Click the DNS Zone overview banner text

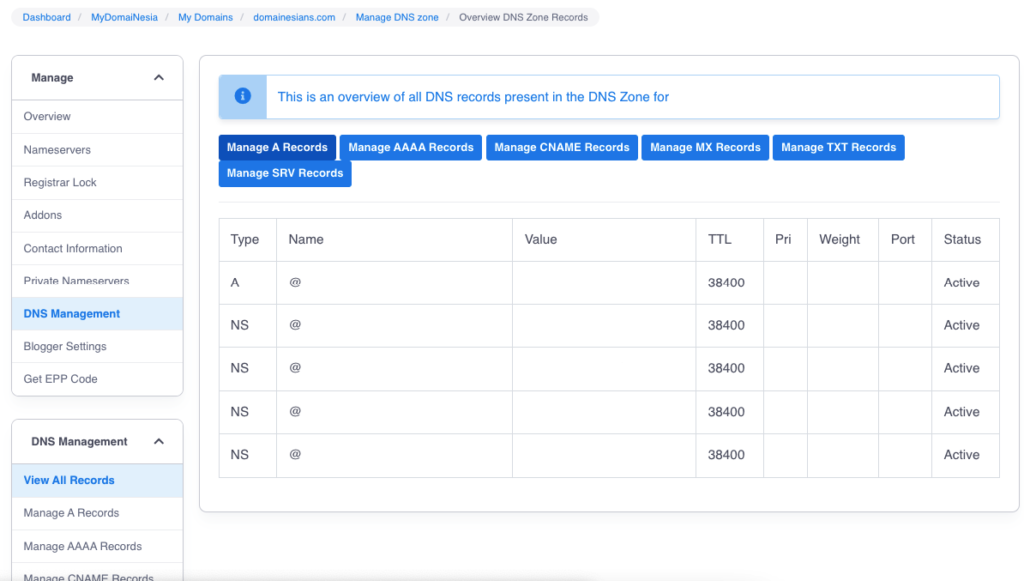[x=473, y=97]
